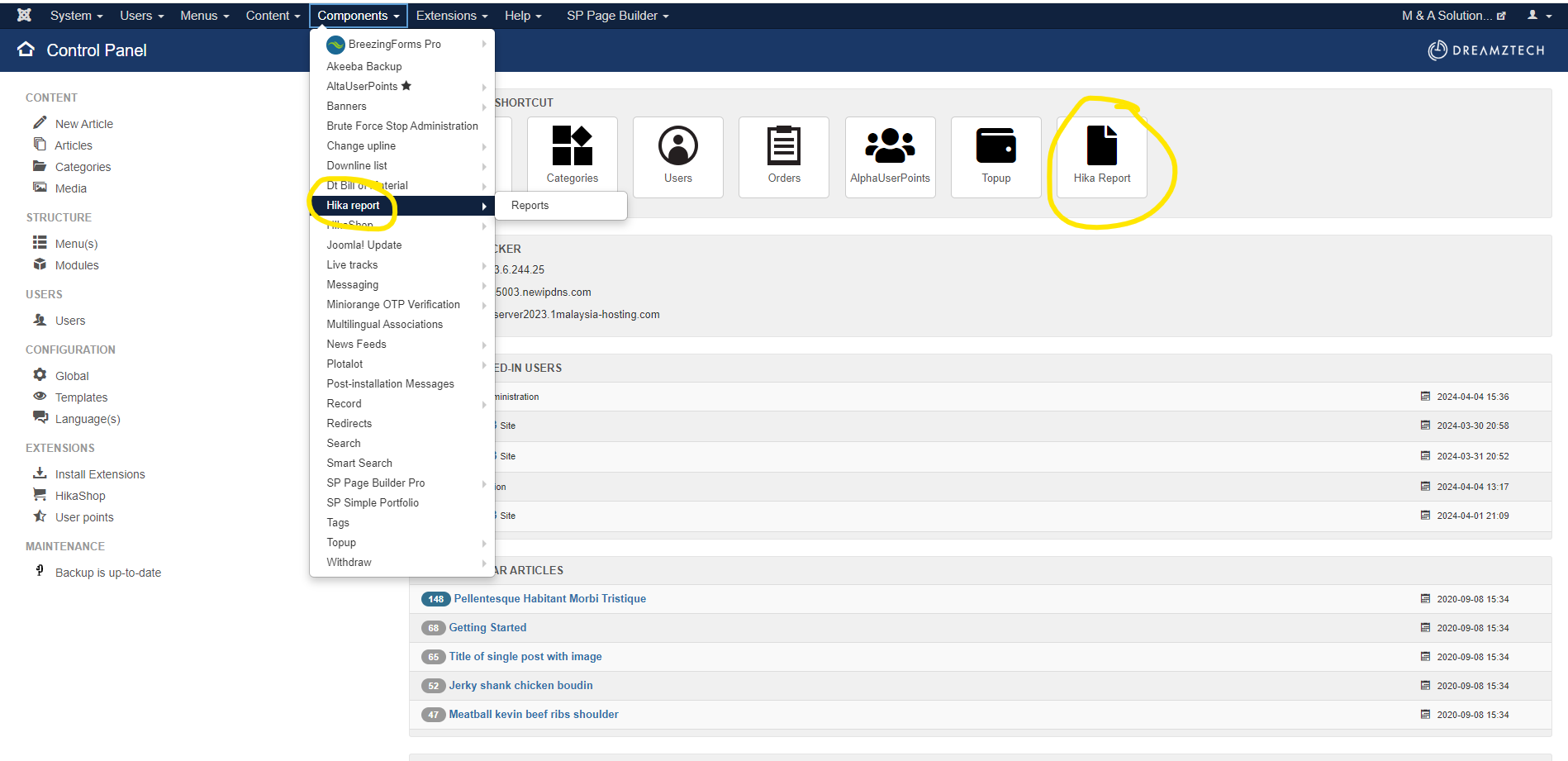
Task: Click the Media icon in sidebar
Action: [x=40, y=188]
